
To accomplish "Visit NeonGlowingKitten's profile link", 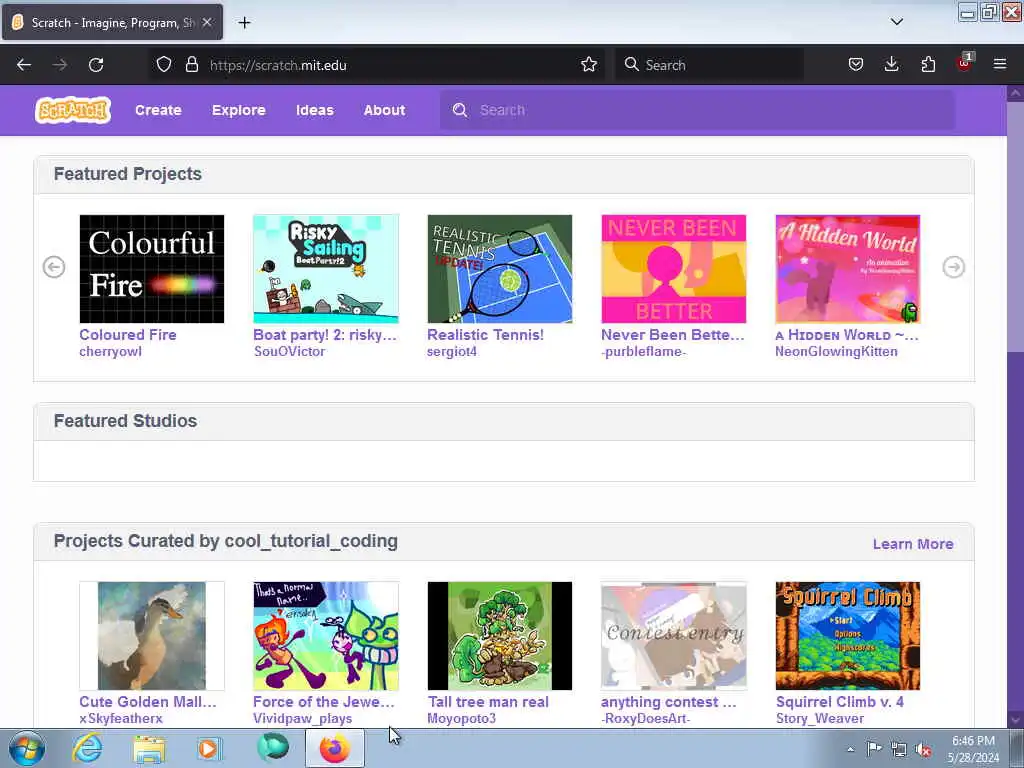I will tap(836, 352).
